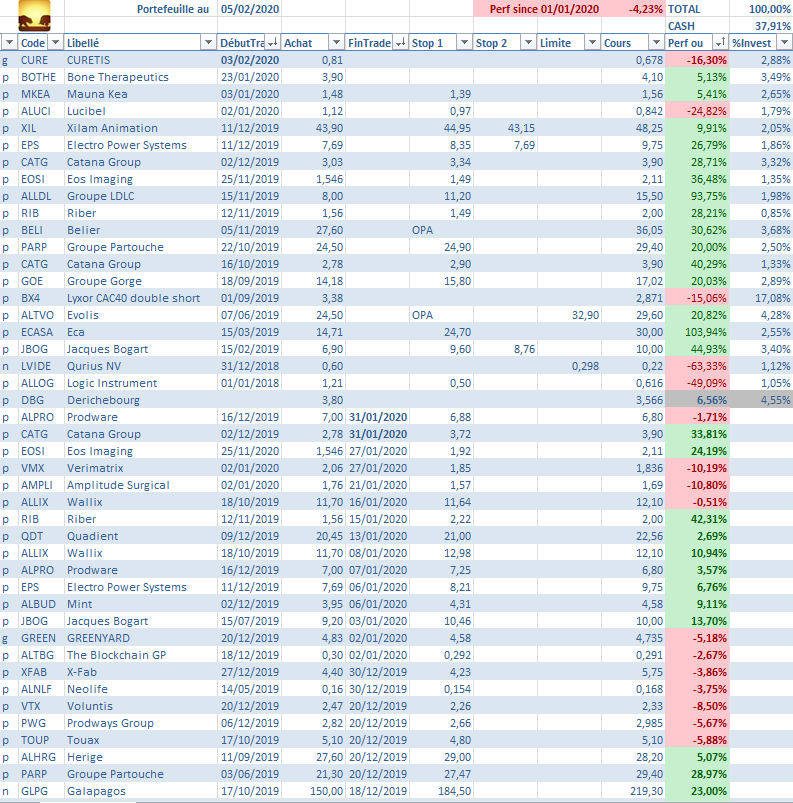Select the GOE code cell
Screen dimensions: 793x803
pos(41,281)
